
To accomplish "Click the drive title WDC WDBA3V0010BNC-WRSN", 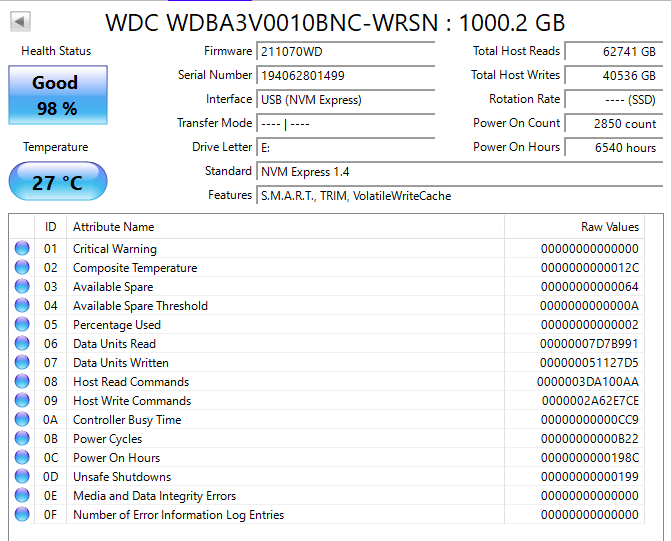I will (x=272, y=23).
